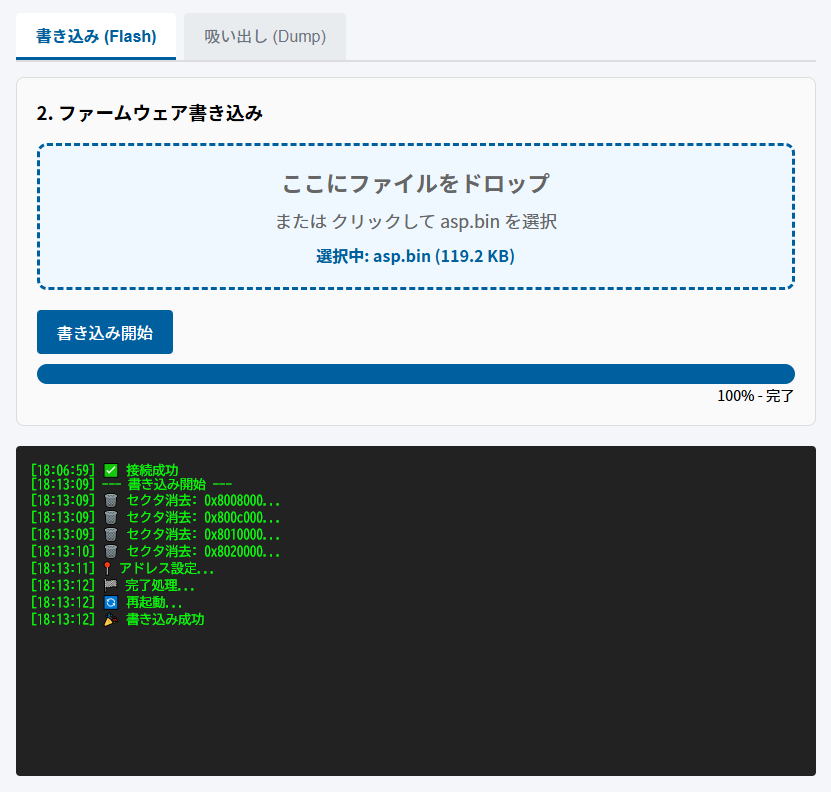Click the 2. ファームウェア書き込み heading

pyautogui.click(x=150, y=113)
